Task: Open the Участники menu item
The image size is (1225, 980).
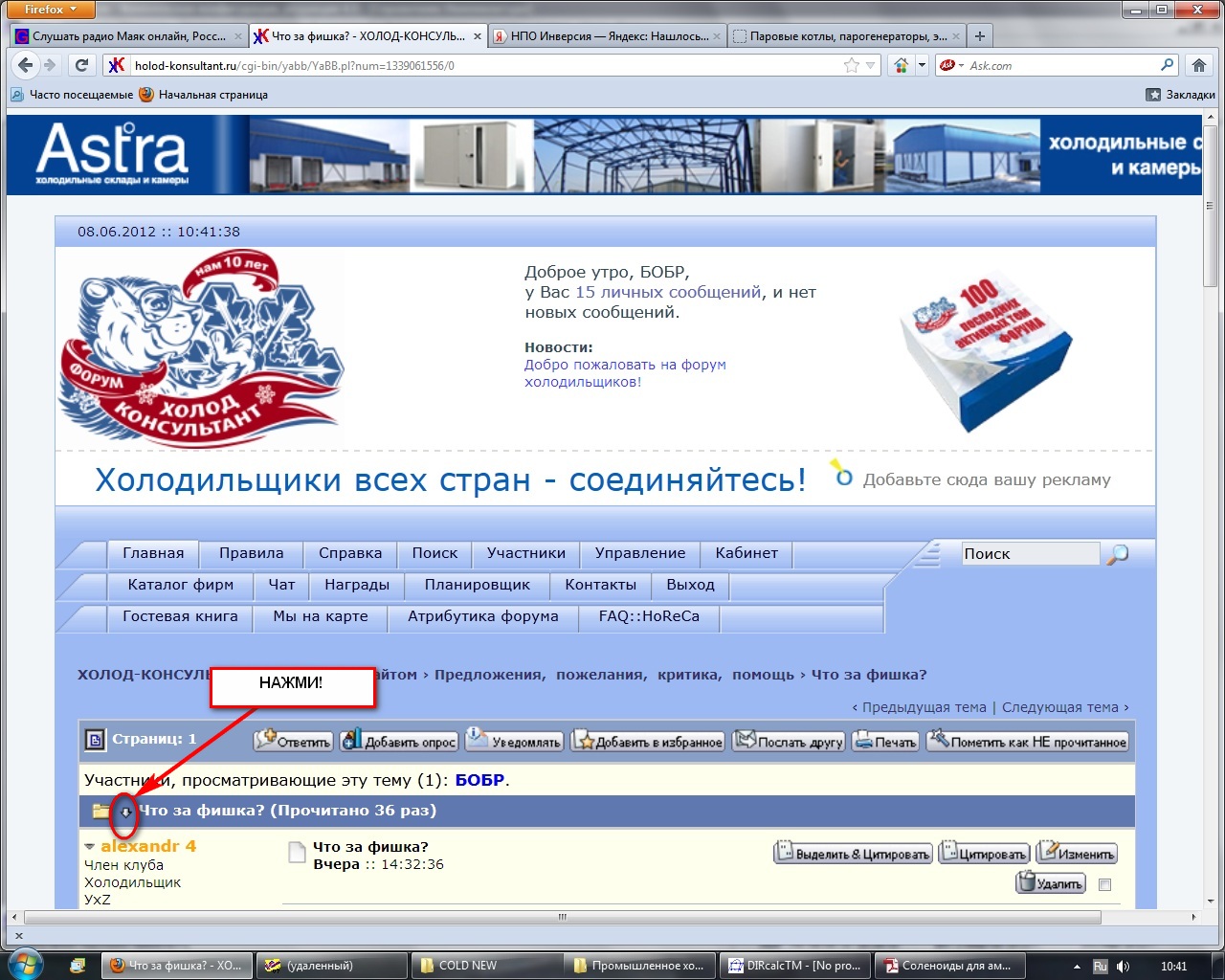Action: pyautogui.click(x=526, y=553)
